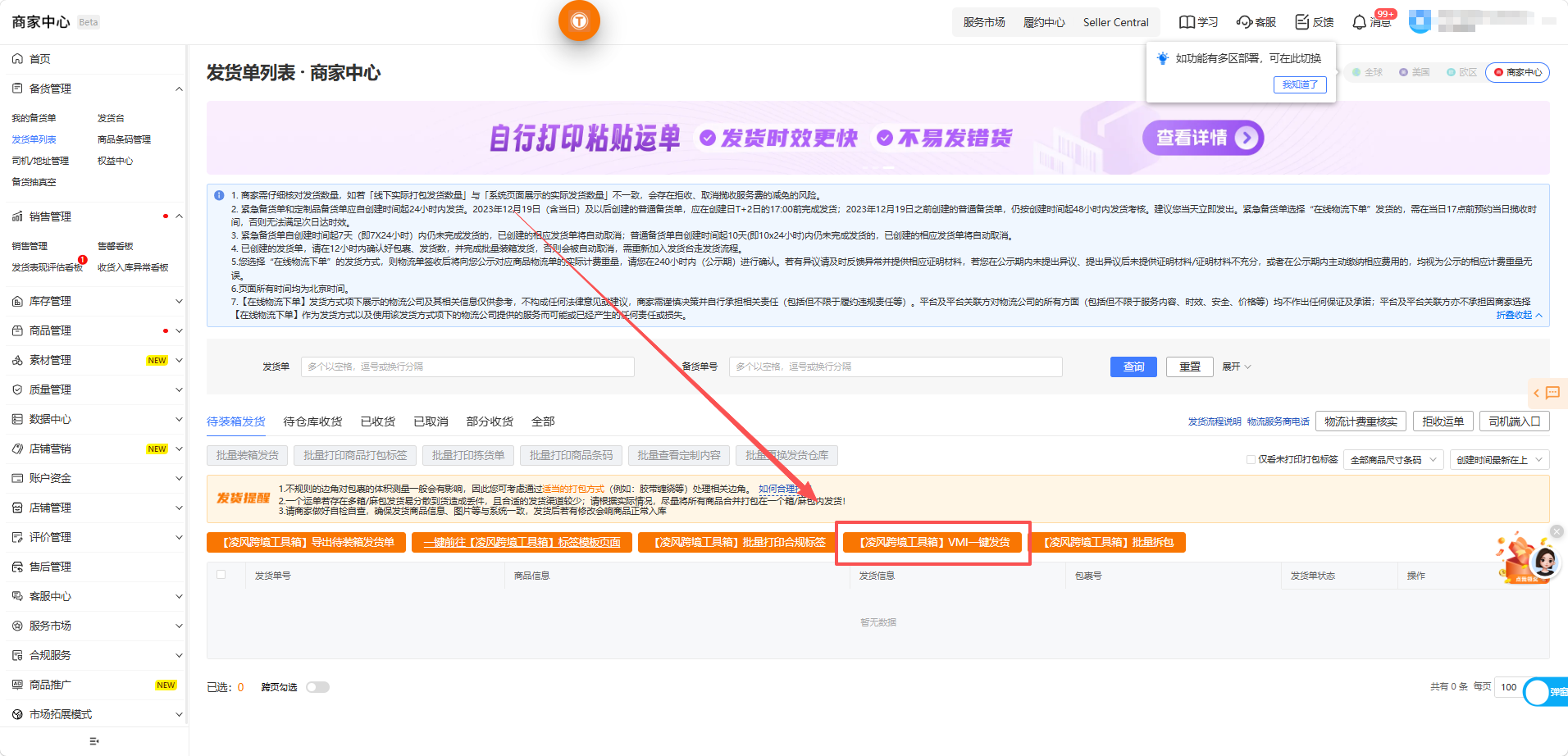Screen dimensions: 1568x756
Task: Check 仅看未打印打包签 option
Action: coord(1251,460)
